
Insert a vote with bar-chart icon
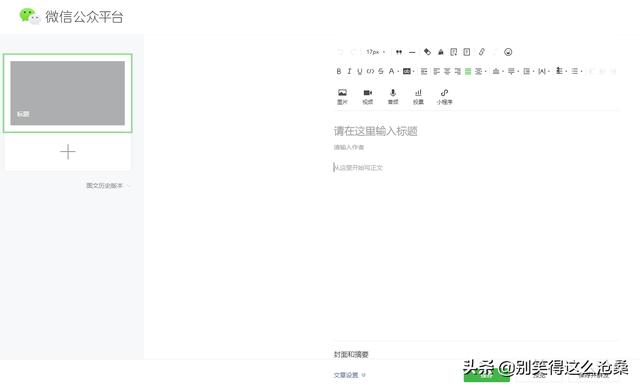click(x=418, y=97)
